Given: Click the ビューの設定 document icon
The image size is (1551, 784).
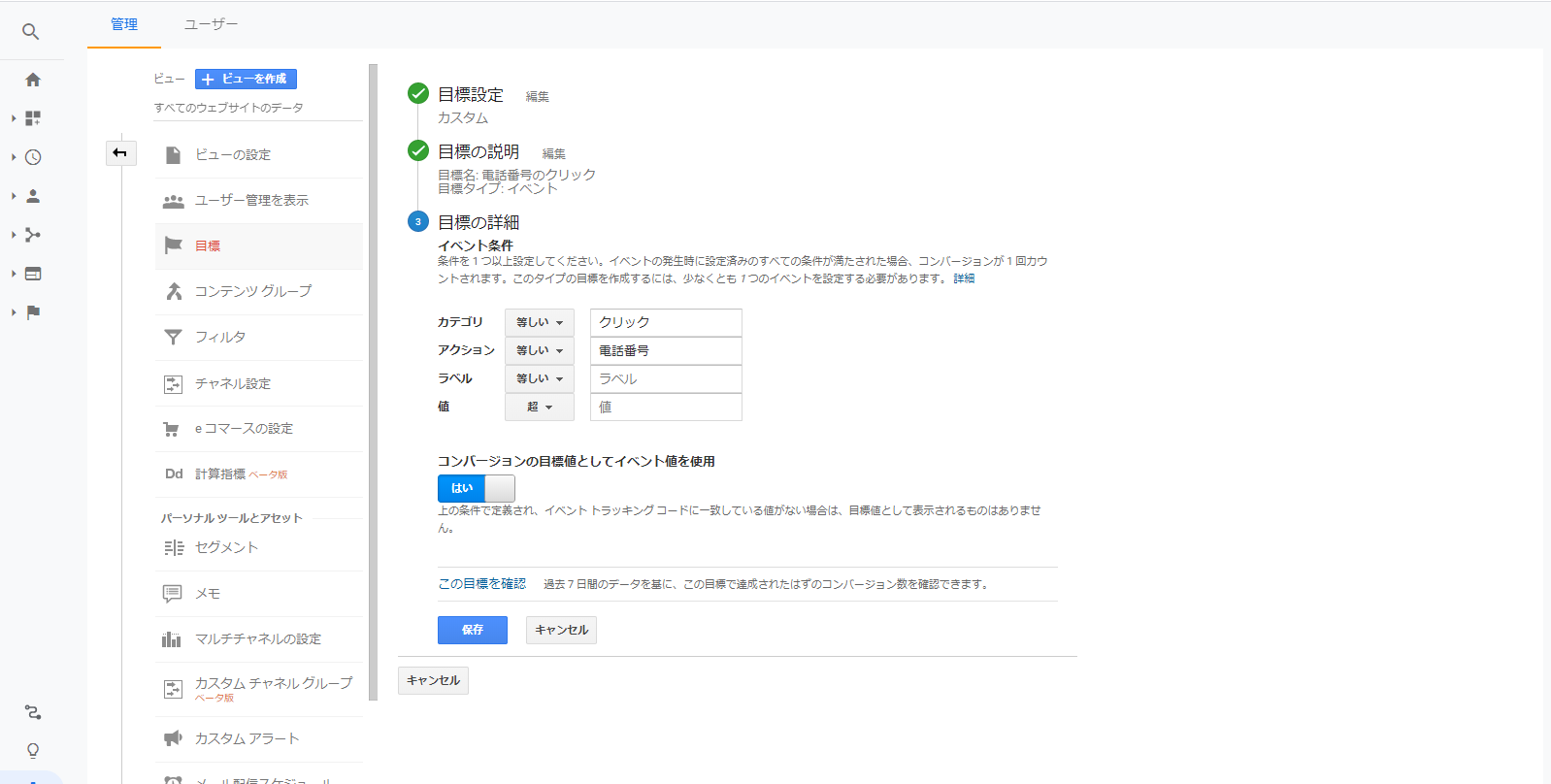Looking at the screenshot, I should point(173,155).
